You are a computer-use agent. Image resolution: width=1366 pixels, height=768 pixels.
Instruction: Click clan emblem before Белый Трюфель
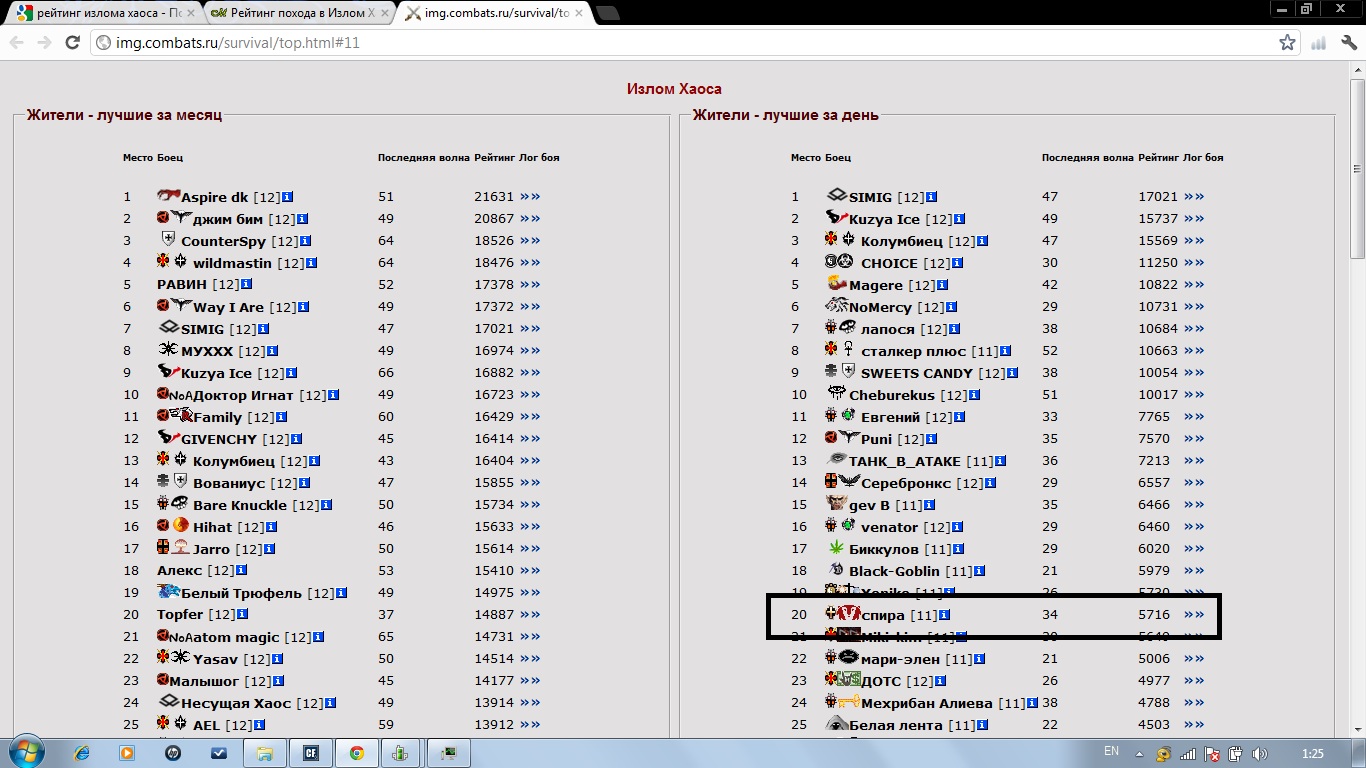(x=168, y=592)
